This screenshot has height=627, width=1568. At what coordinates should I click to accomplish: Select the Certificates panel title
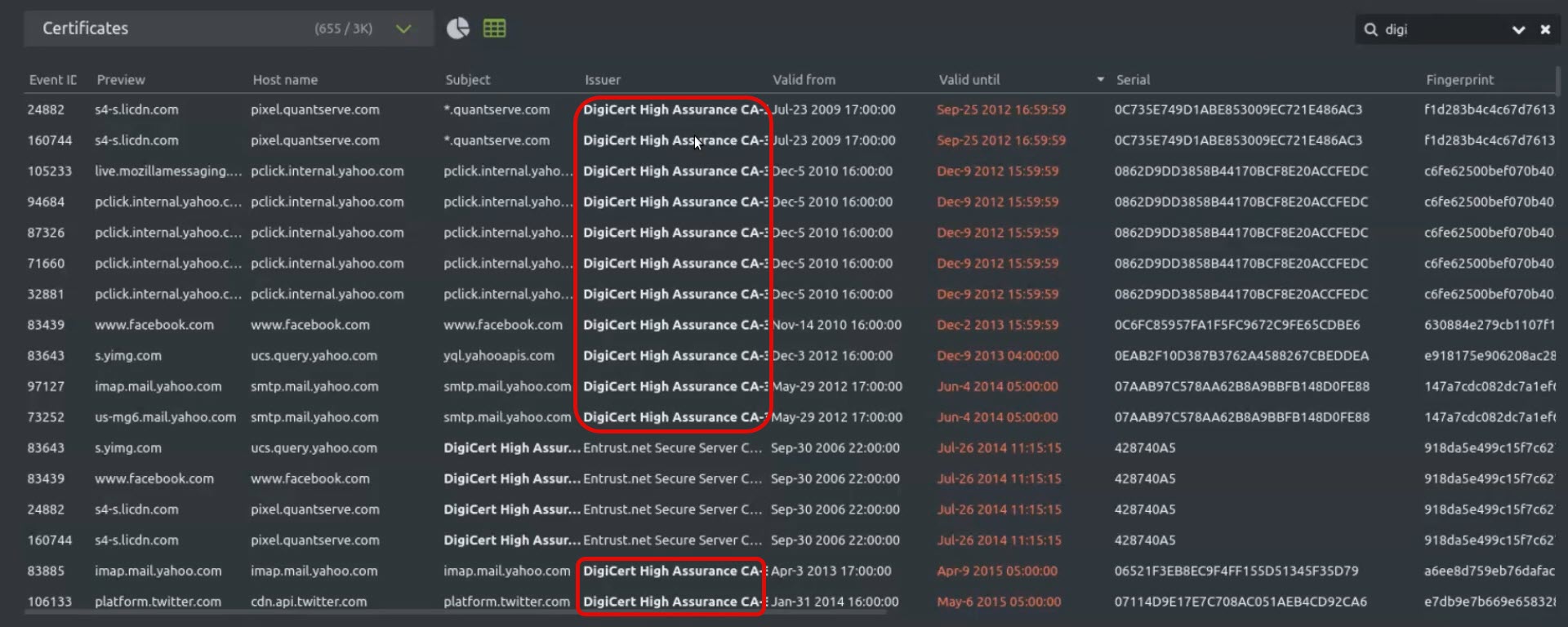point(85,29)
